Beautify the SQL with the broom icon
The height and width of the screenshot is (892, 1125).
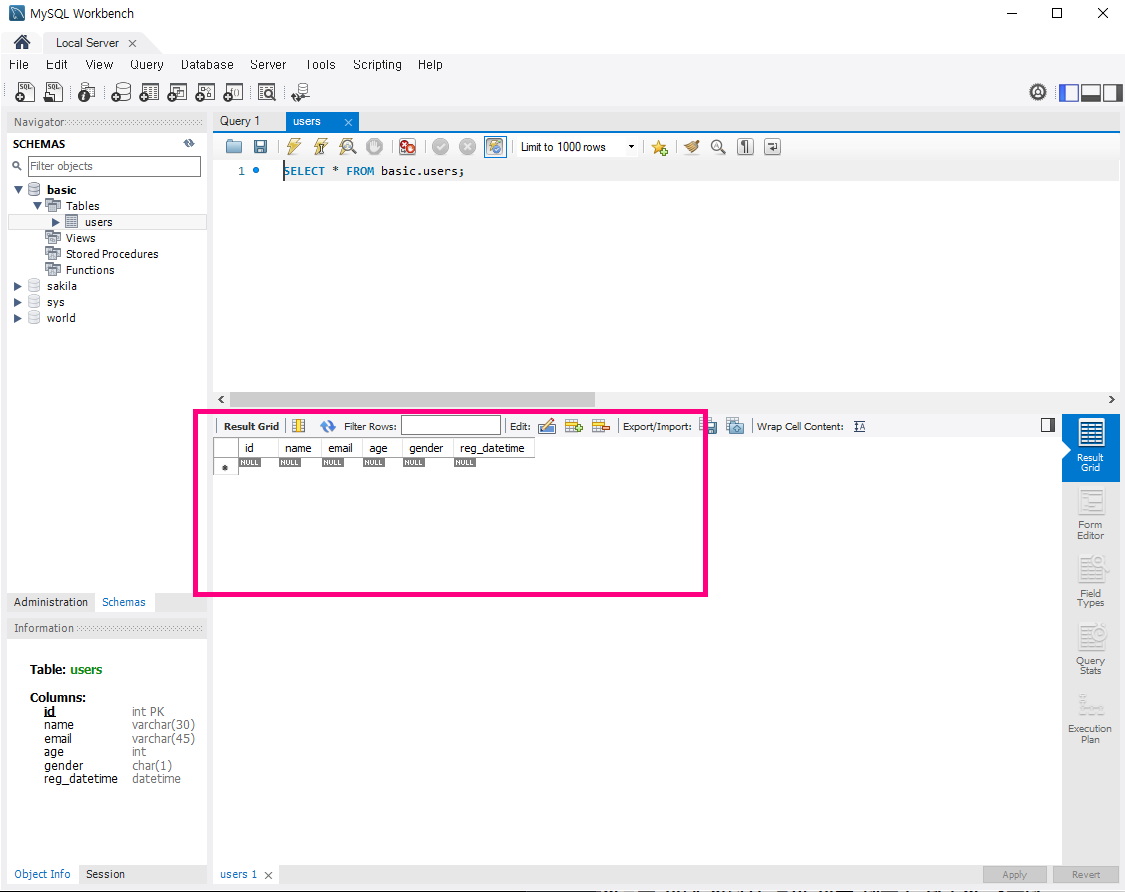[692, 146]
